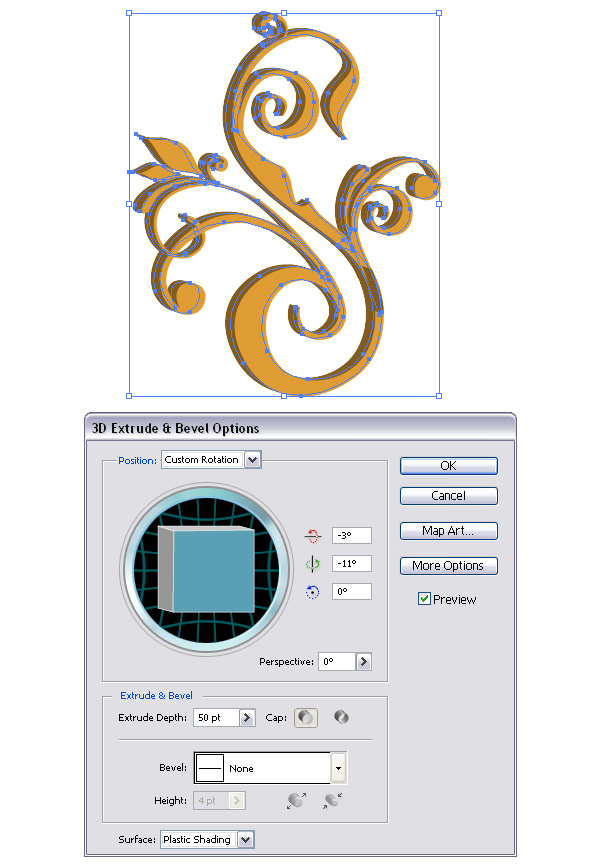Click the OK button
The image size is (600, 865).
pyautogui.click(x=448, y=466)
